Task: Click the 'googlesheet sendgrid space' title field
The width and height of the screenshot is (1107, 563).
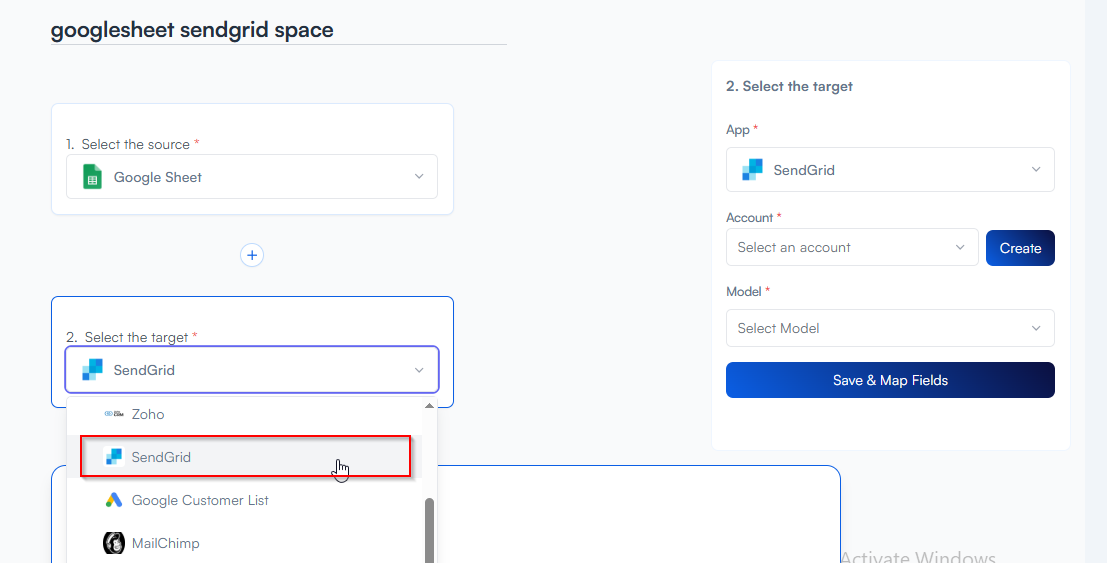Action: pyautogui.click(x=278, y=30)
